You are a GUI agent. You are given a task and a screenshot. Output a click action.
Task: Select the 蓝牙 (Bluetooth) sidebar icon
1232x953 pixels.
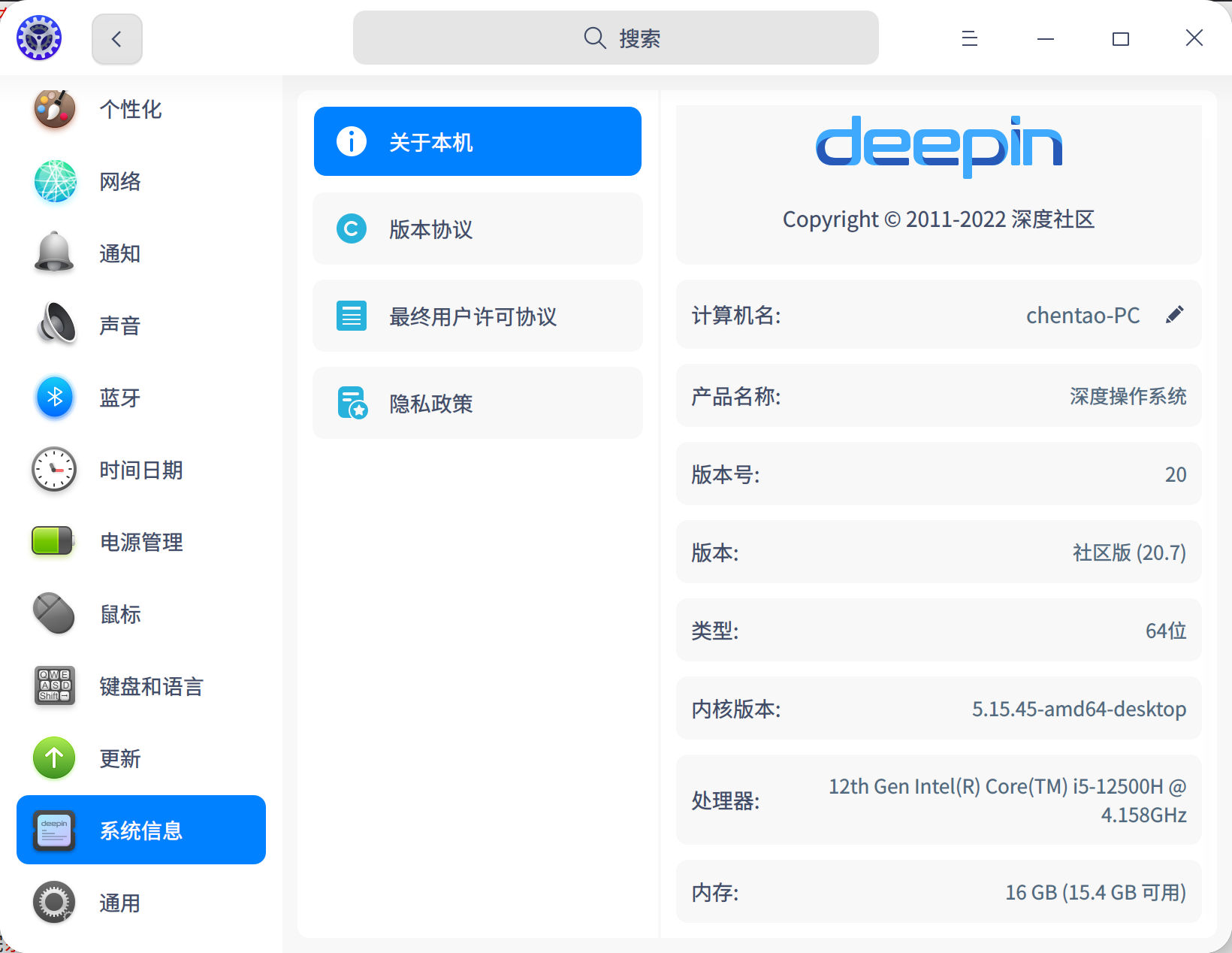[53, 398]
